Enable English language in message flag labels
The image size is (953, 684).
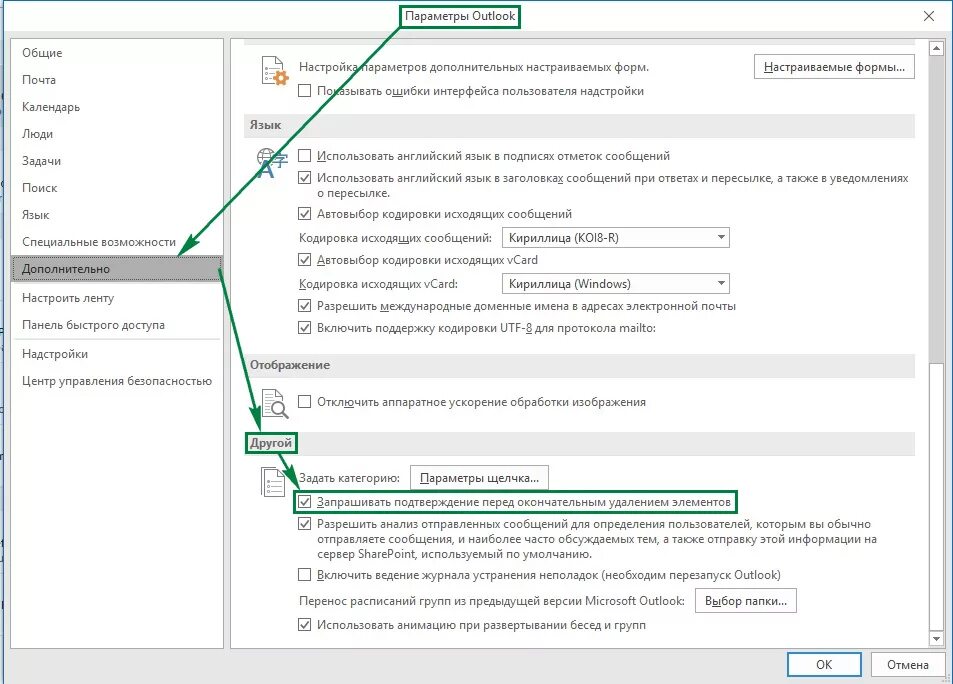[304, 156]
